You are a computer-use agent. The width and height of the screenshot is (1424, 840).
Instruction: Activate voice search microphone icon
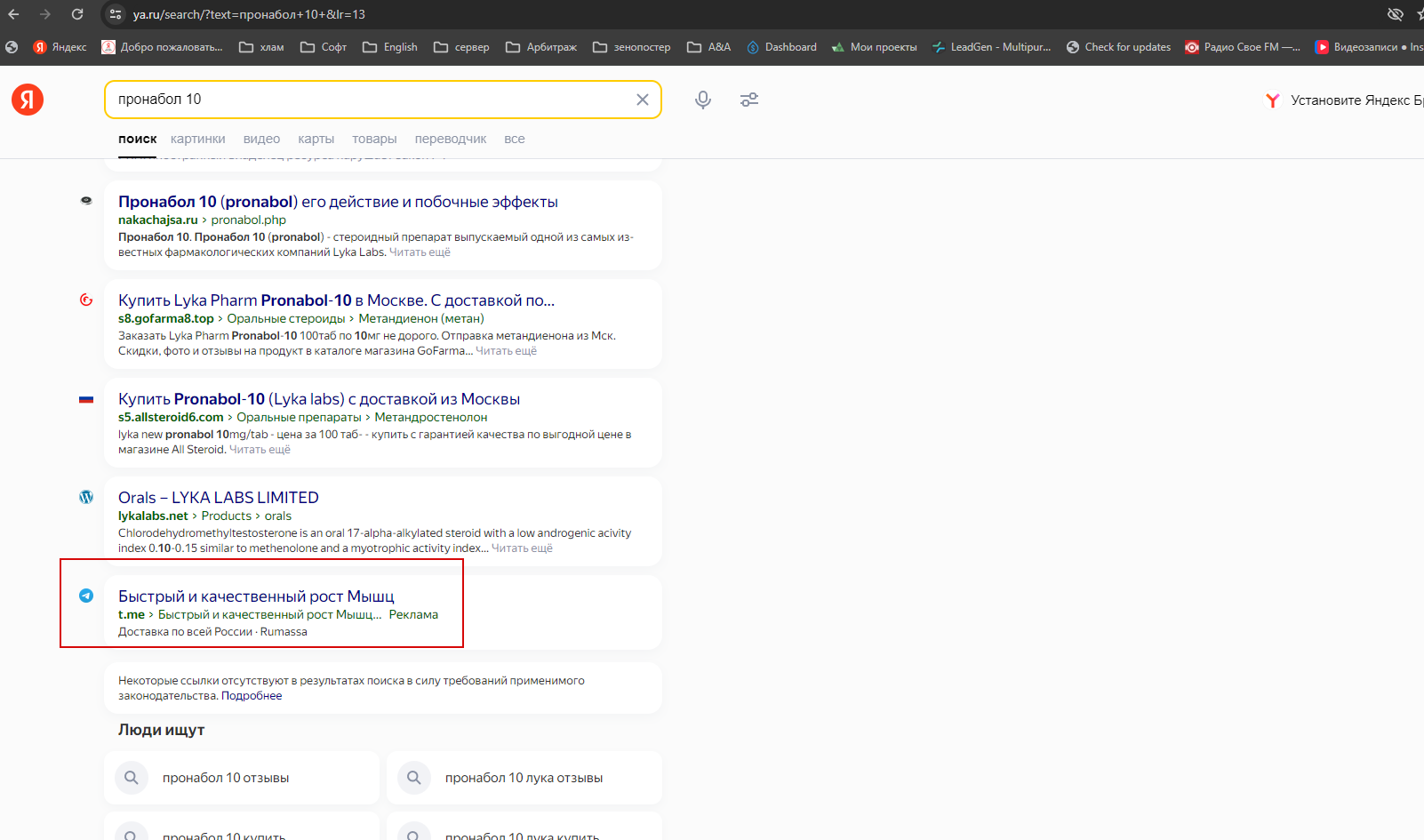coord(702,100)
